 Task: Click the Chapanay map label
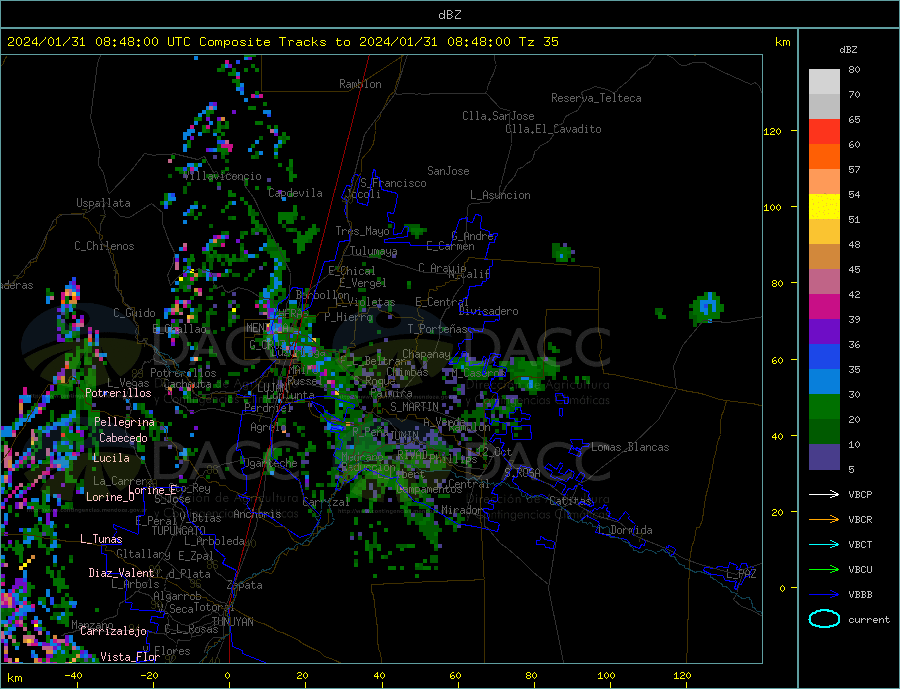pyautogui.click(x=426, y=354)
